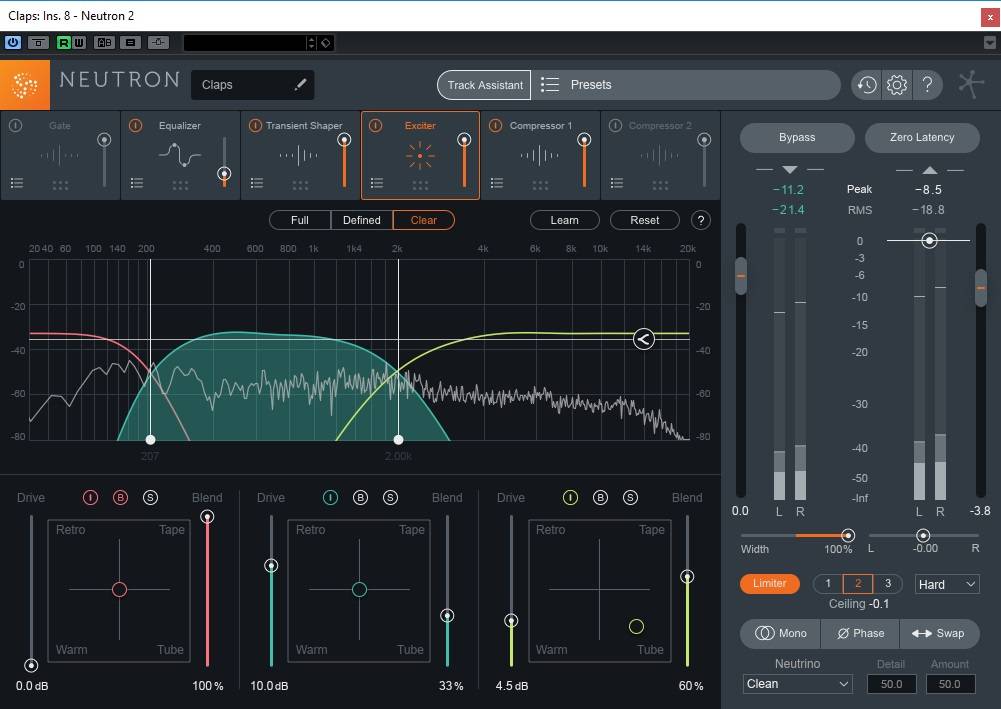Open the host preset dropdown arrows
The width and height of the screenshot is (1001, 709).
[x=312, y=43]
